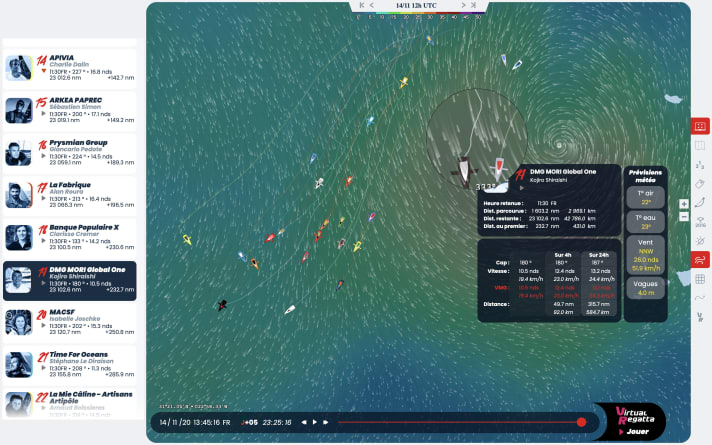
Task: Click the Sur 4h forecast column header
Action: click(x=563, y=255)
